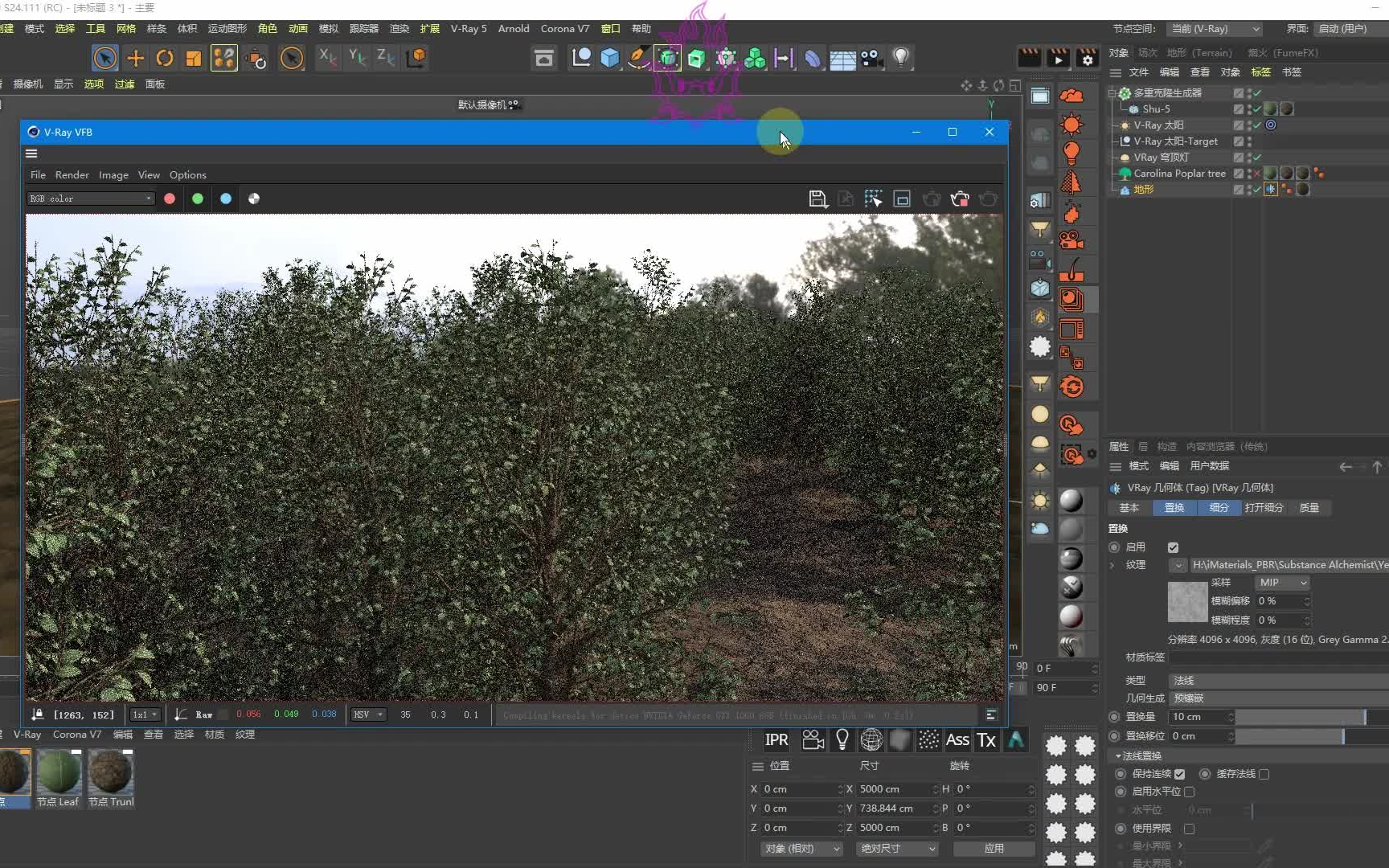1389x868 pixels.
Task: Toggle the 保持连续 checkbox in normal displacement
Action: 1178,774
